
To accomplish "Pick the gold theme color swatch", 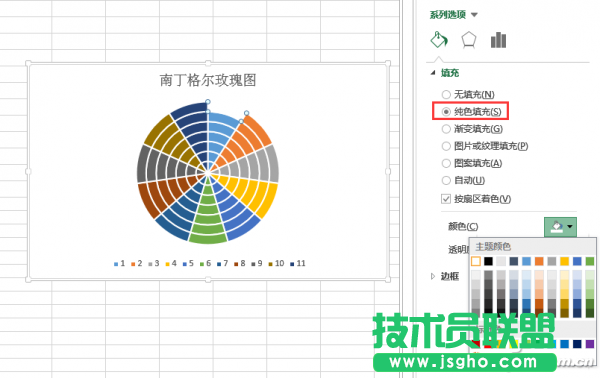I will pos(564,261).
